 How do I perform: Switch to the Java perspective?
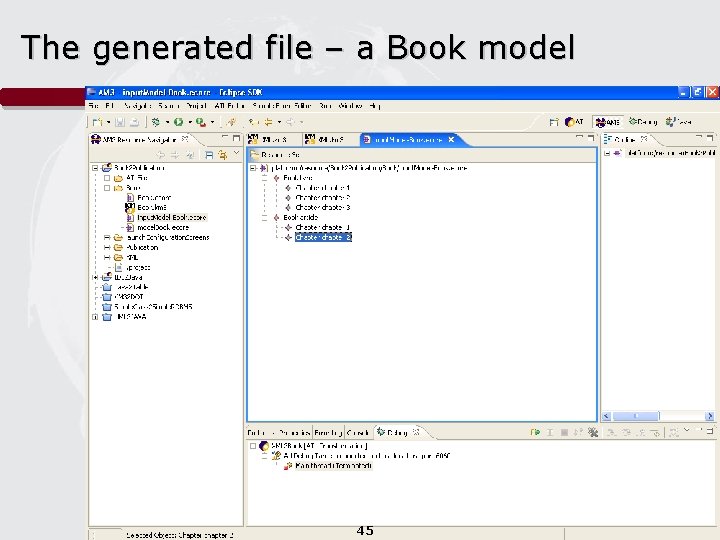[679, 122]
